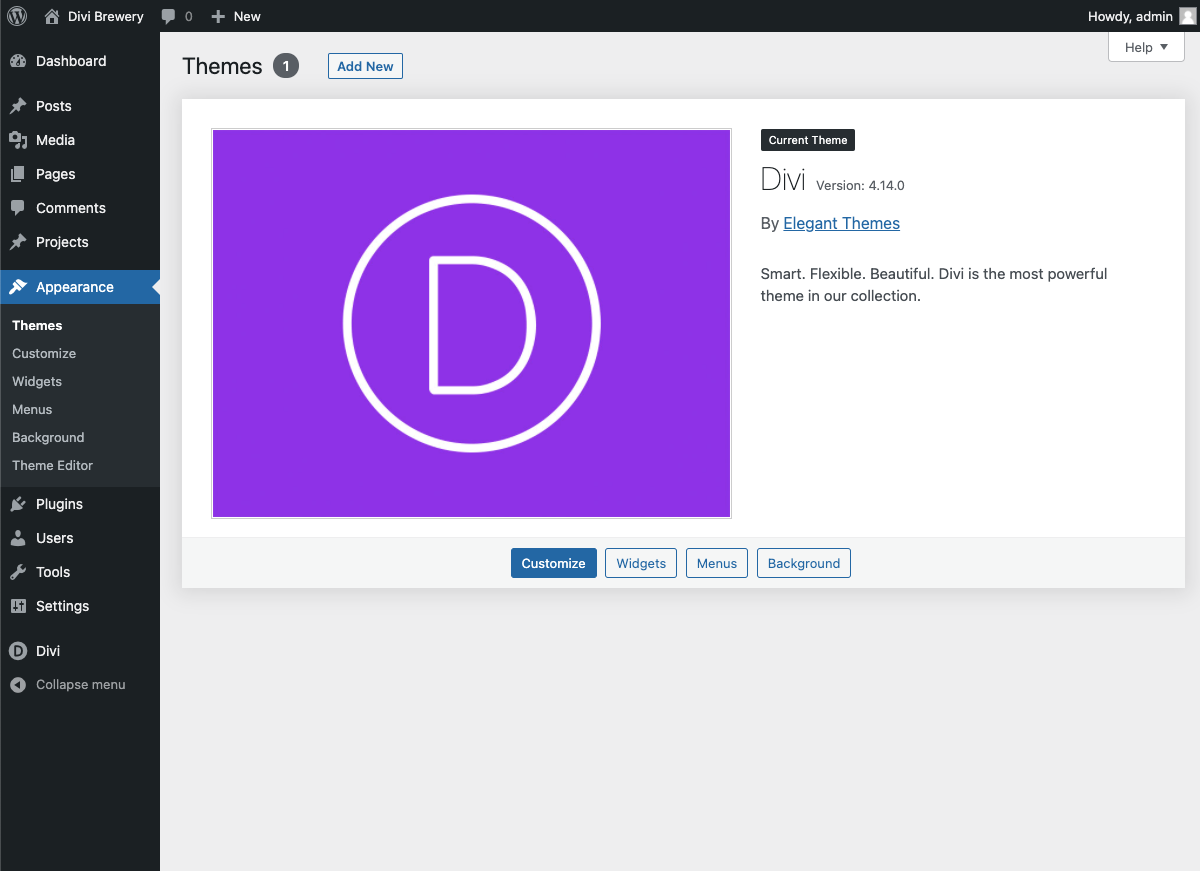
Task: Click the Divi Brewery site name link
Action: click(106, 16)
